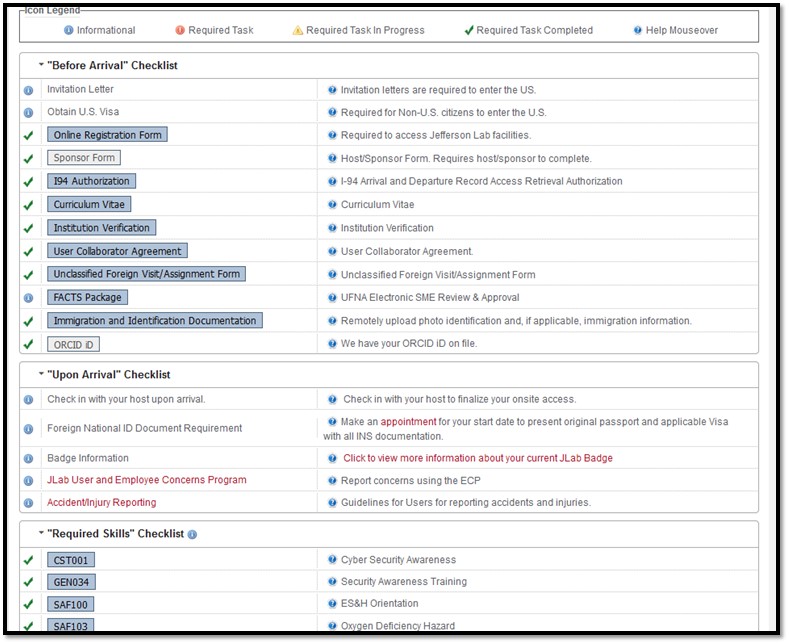Click info icon beside Foreign National ID Requirement
The width and height of the screenshot is (789, 644).
pos(29,429)
